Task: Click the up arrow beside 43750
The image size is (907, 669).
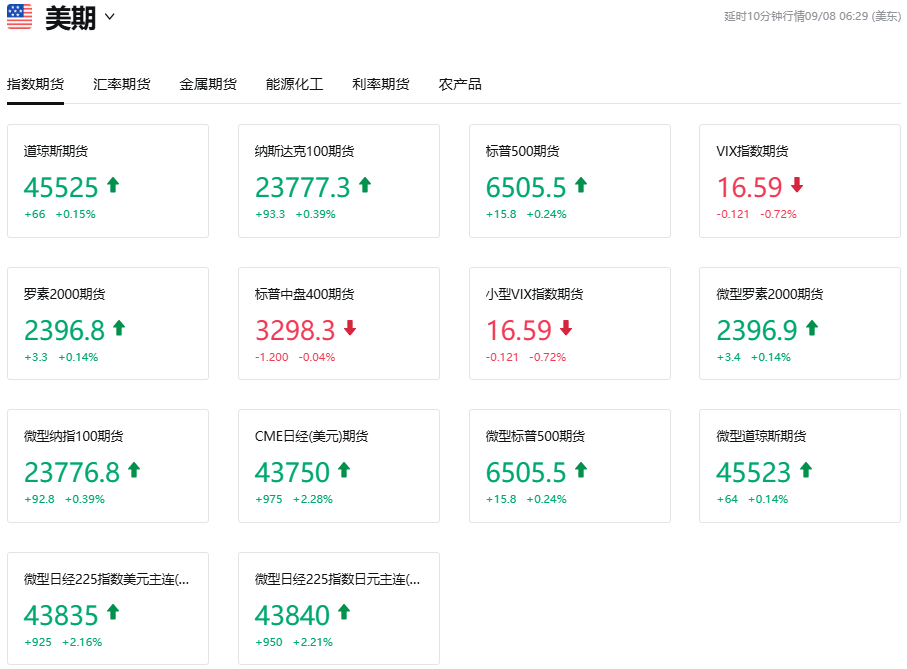Action: [x=344, y=470]
